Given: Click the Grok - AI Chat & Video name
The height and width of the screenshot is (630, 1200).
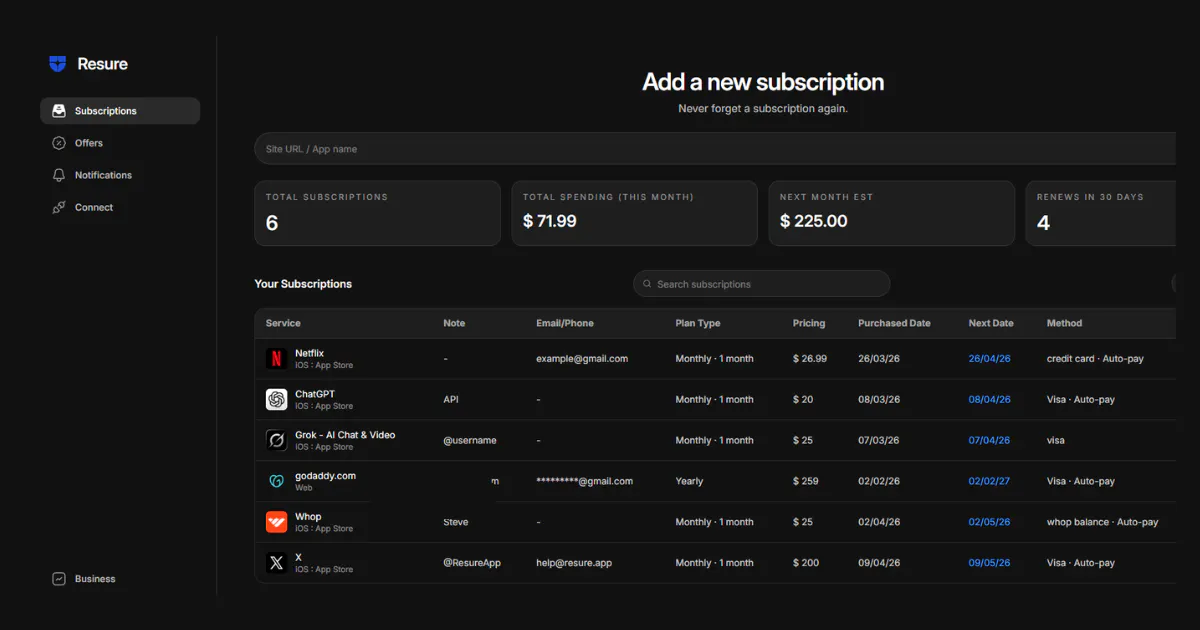Looking at the screenshot, I should (345, 435).
